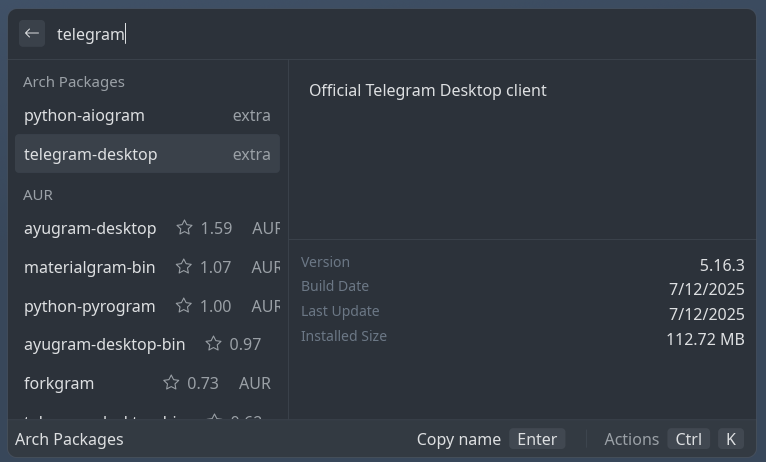Click the telegram search input field

tap(401, 34)
